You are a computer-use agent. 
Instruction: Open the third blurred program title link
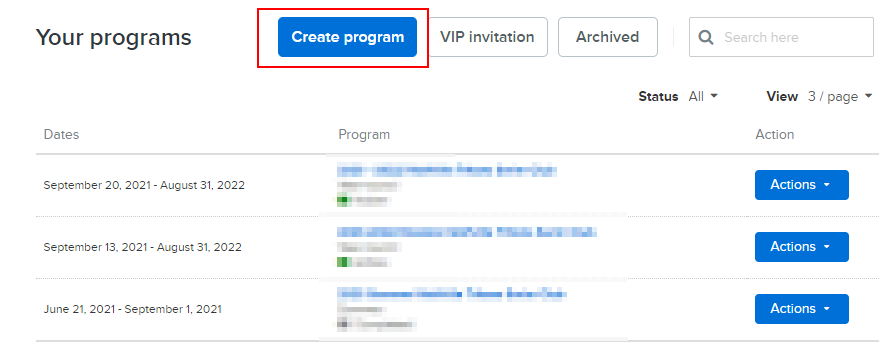tap(452, 293)
